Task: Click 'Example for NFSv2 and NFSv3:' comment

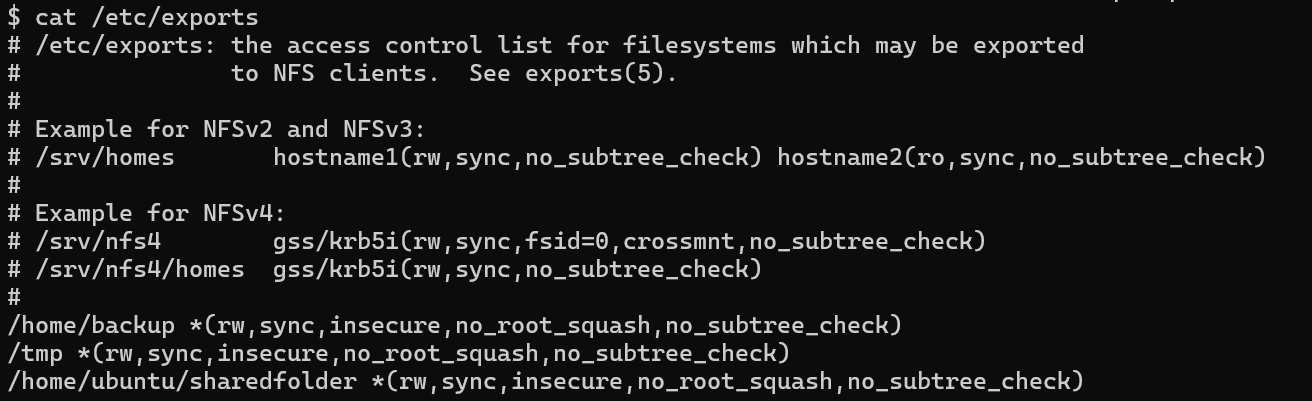Action: 231,129
